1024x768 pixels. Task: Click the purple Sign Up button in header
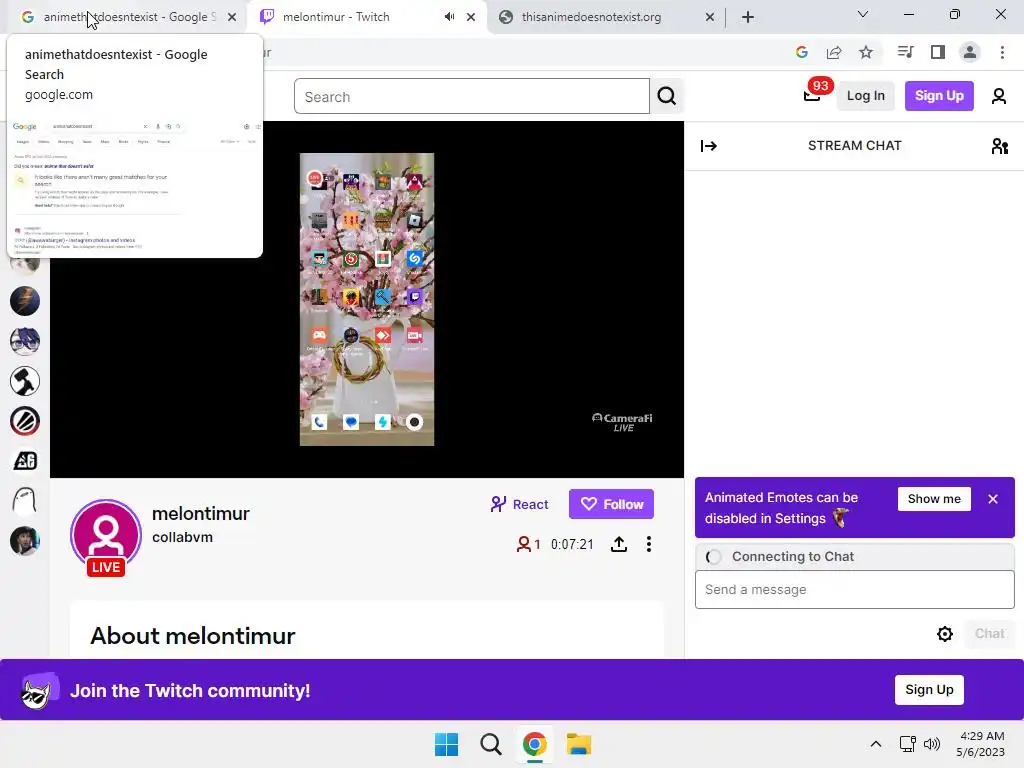pyautogui.click(x=939, y=96)
